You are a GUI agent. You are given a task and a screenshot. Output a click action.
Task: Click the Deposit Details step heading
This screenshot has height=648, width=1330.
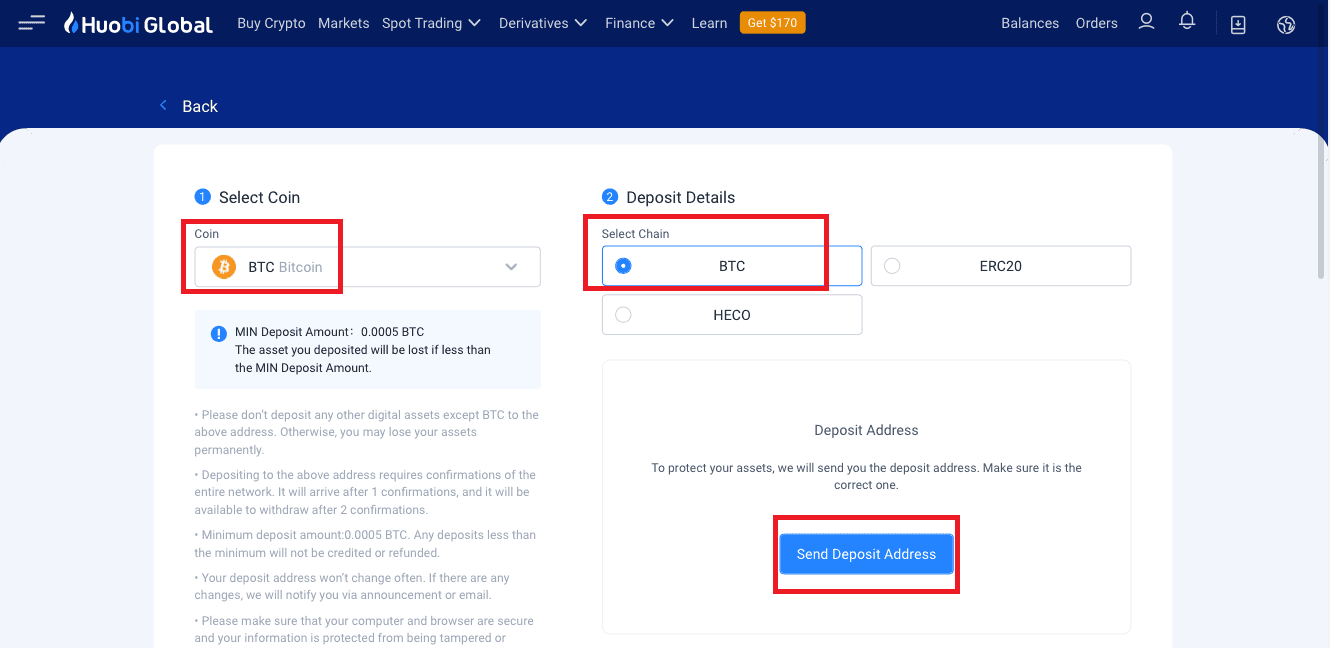pos(680,197)
